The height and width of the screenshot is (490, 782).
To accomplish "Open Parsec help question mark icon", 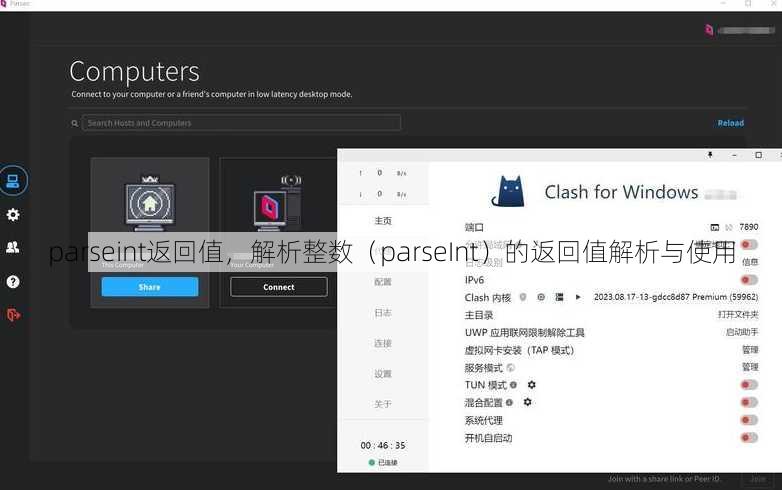I will [x=13, y=282].
